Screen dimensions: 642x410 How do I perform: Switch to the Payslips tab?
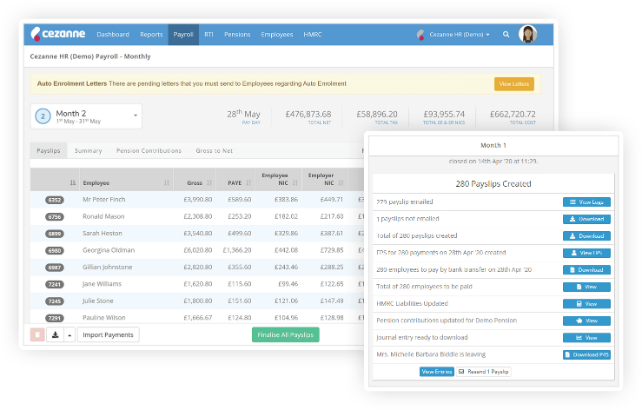click(48, 151)
